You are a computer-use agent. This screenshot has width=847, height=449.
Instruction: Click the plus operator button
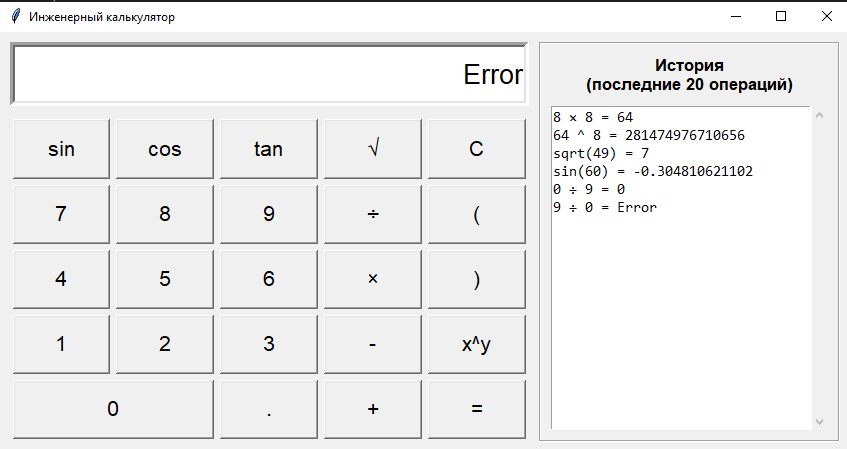coord(372,409)
